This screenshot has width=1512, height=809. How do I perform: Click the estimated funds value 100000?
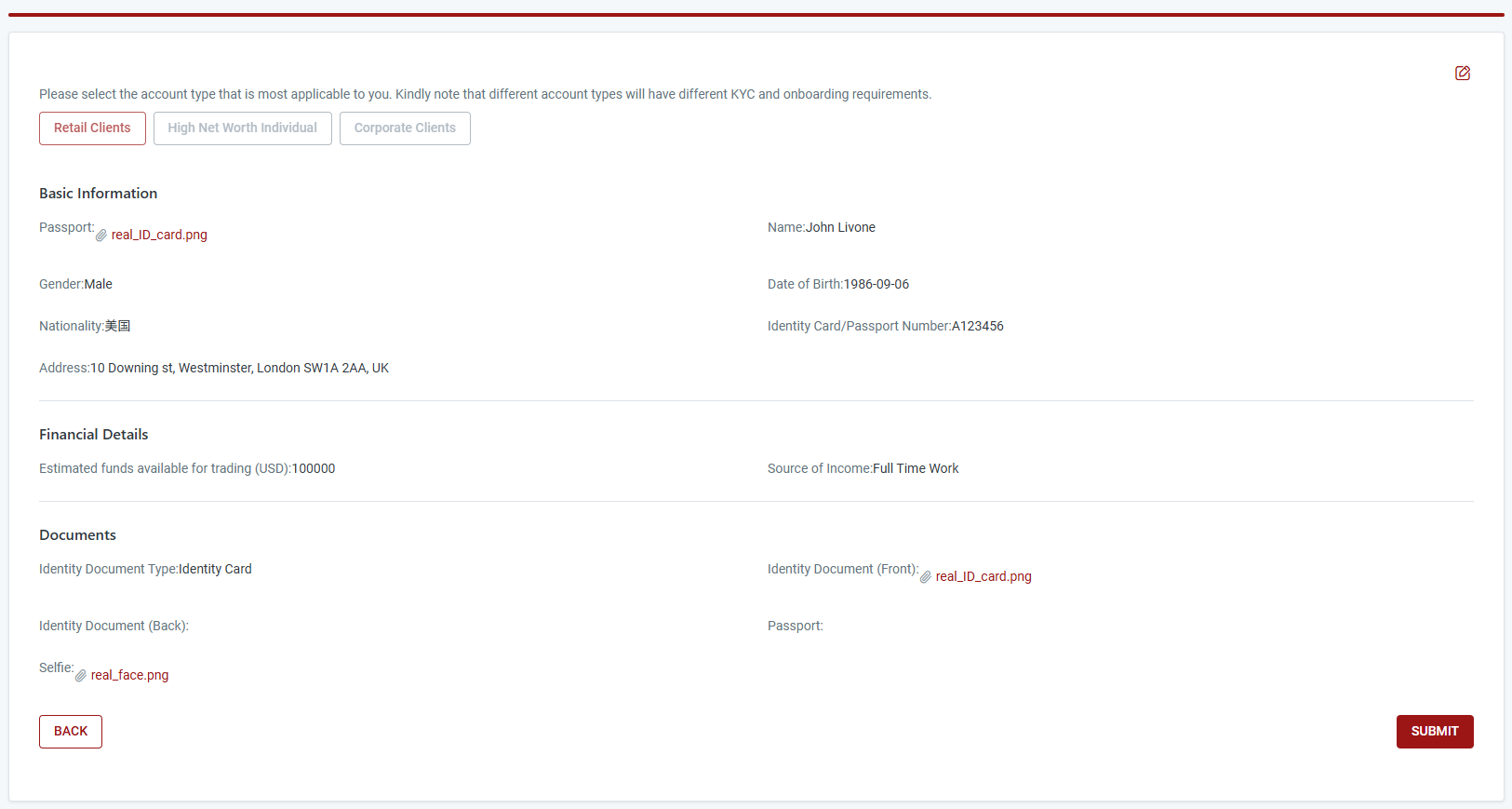(314, 469)
